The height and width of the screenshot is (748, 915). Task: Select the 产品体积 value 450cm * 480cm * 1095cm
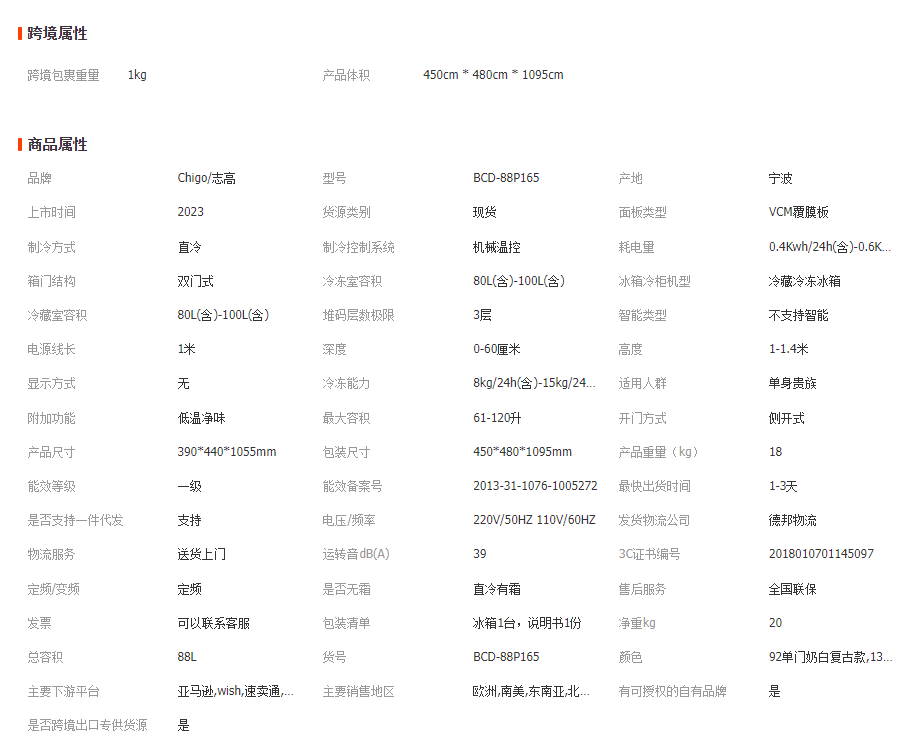pos(493,75)
